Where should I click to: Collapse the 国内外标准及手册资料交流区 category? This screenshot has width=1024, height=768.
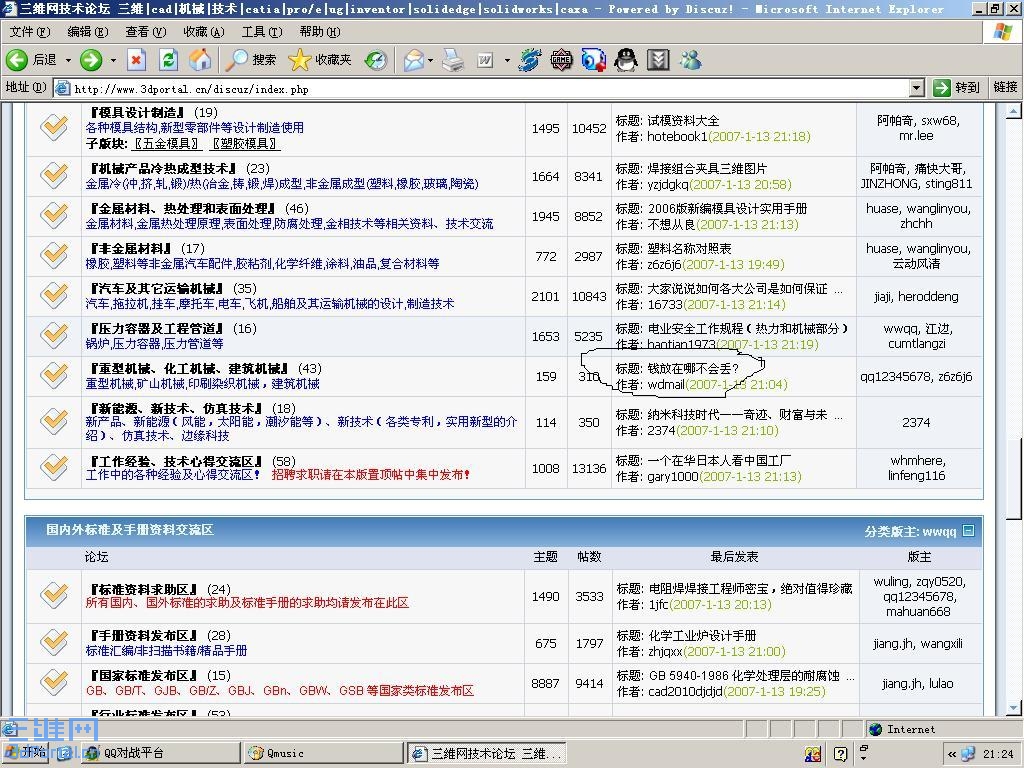click(968, 530)
